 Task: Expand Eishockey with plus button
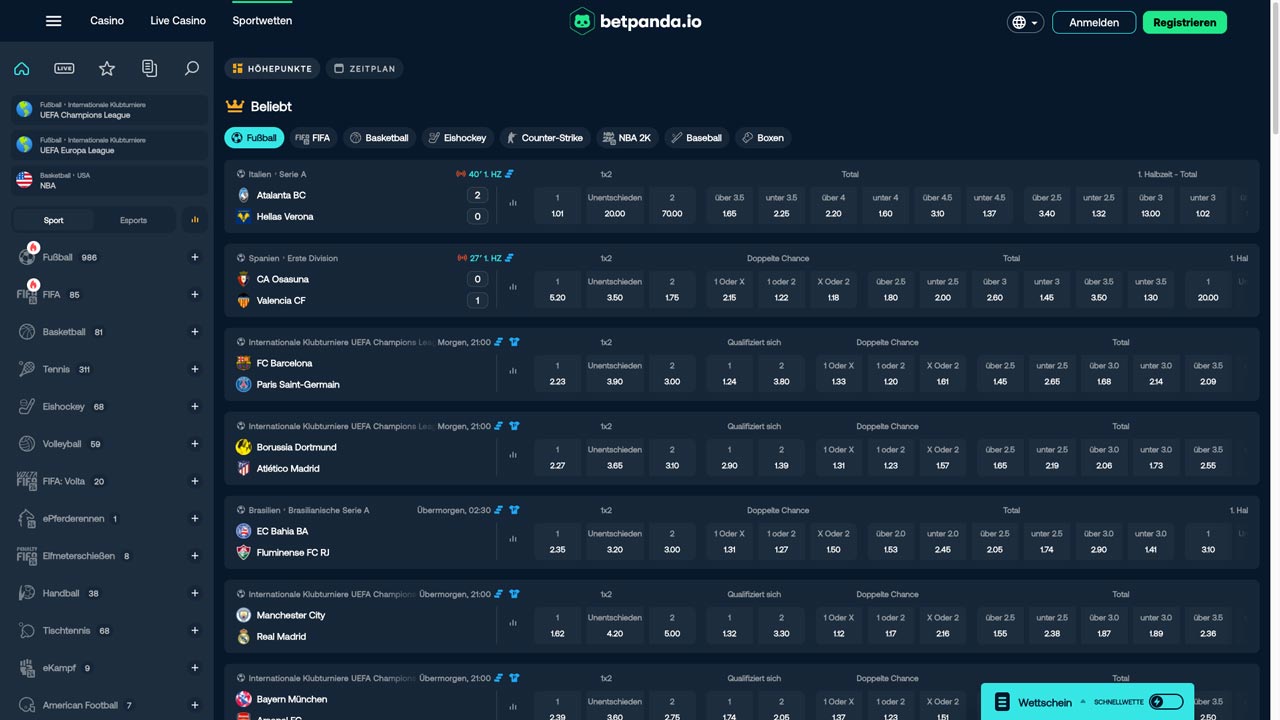click(x=195, y=407)
